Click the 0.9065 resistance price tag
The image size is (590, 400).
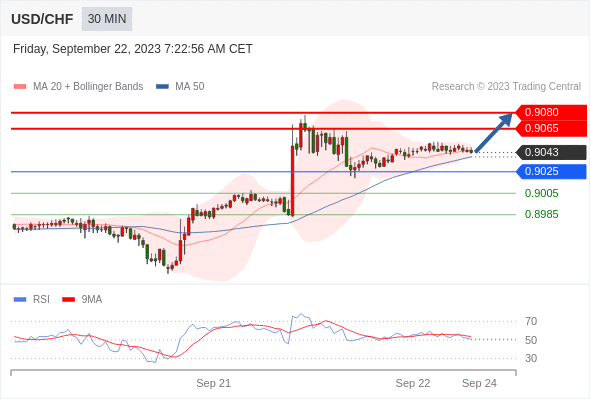click(551, 129)
